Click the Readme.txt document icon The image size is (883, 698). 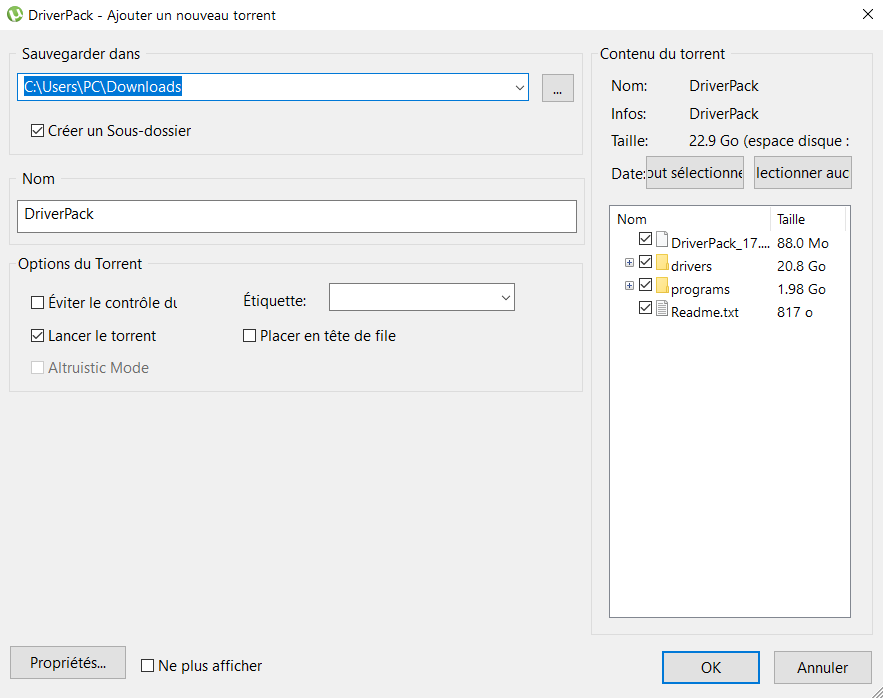click(x=662, y=308)
